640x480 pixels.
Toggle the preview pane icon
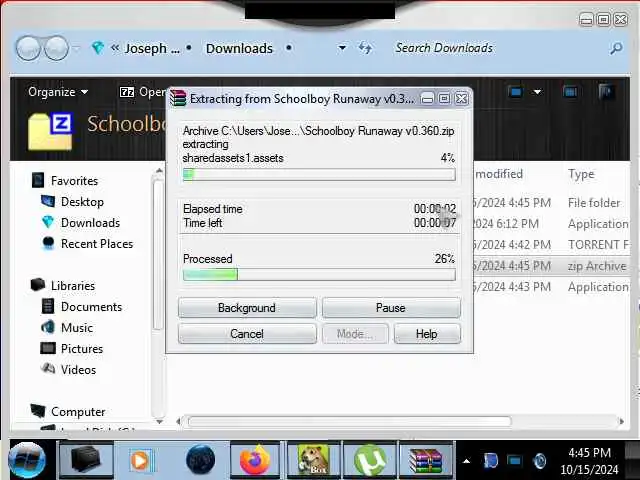pos(570,92)
